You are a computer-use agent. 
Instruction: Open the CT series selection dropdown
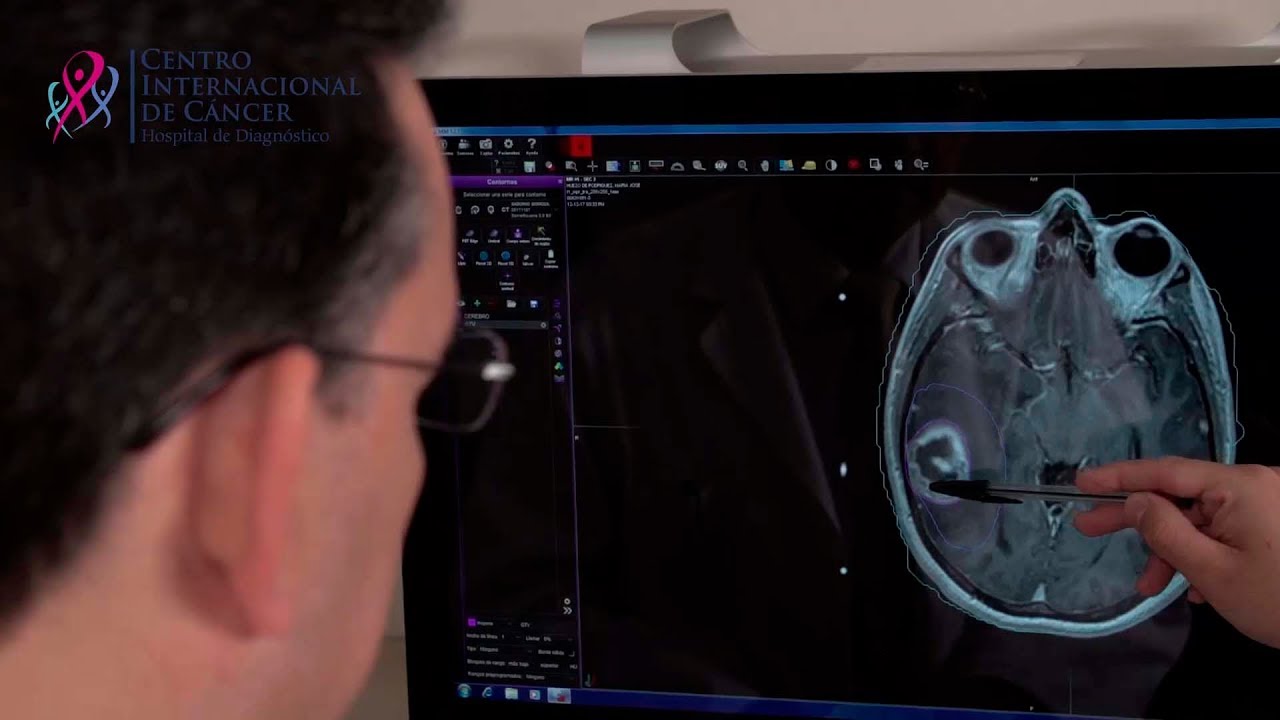click(x=531, y=210)
